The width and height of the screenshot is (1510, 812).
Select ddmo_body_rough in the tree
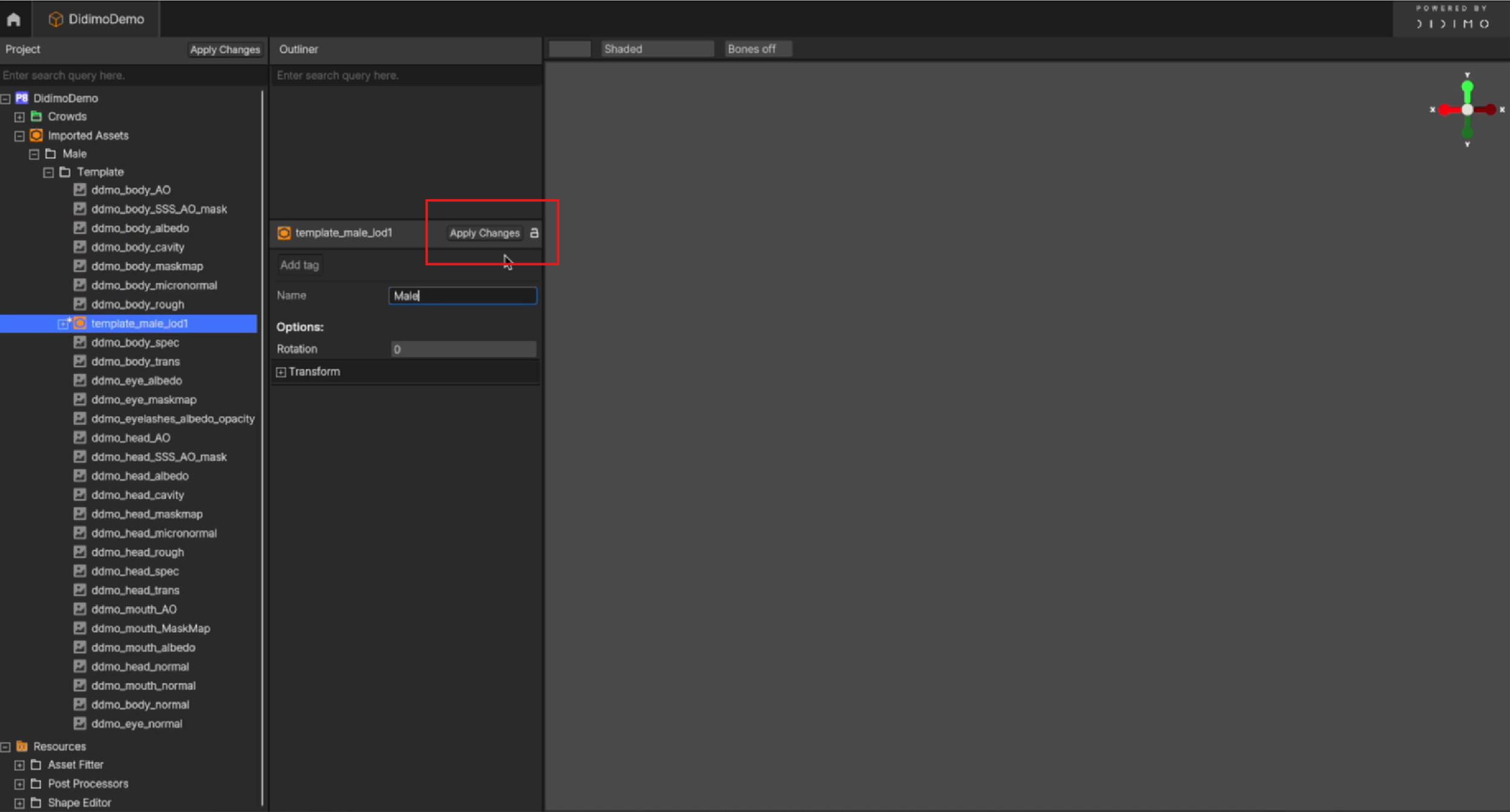pyautogui.click(x=138, y=304)
